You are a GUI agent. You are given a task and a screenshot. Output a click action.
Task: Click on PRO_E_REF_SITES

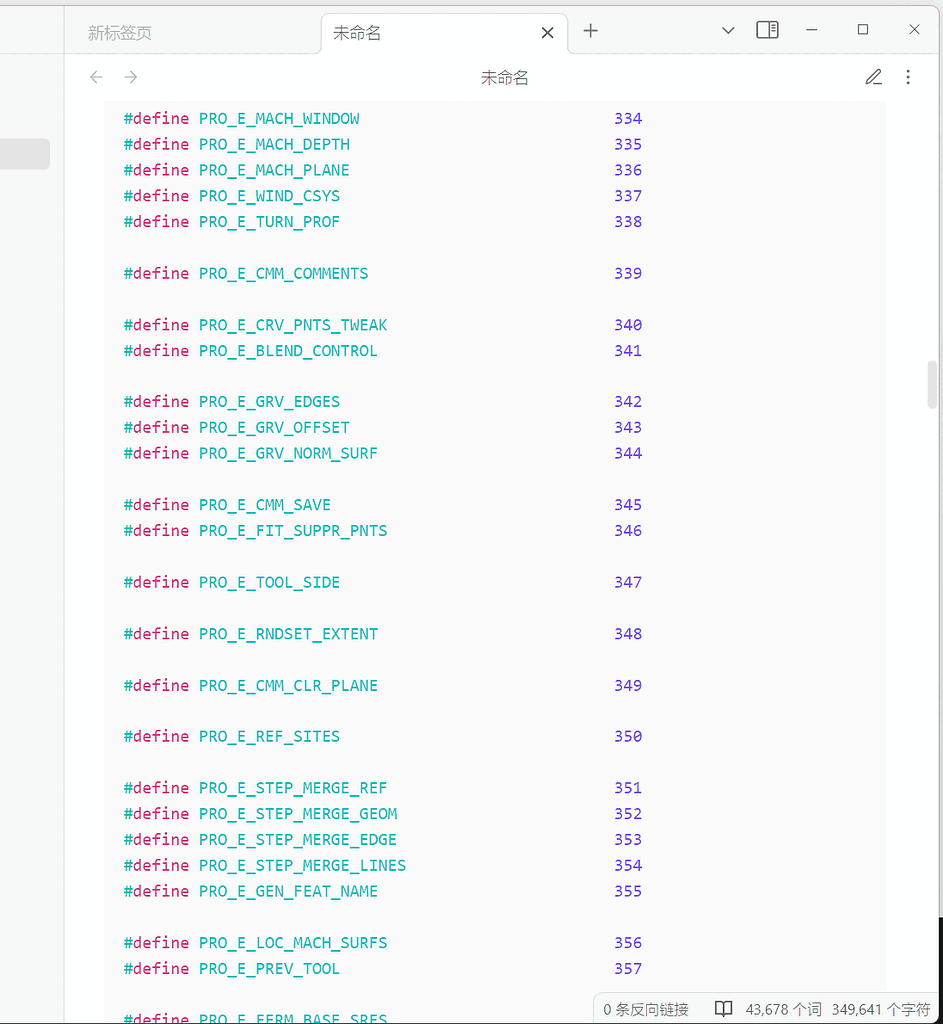tap(269, 737)
